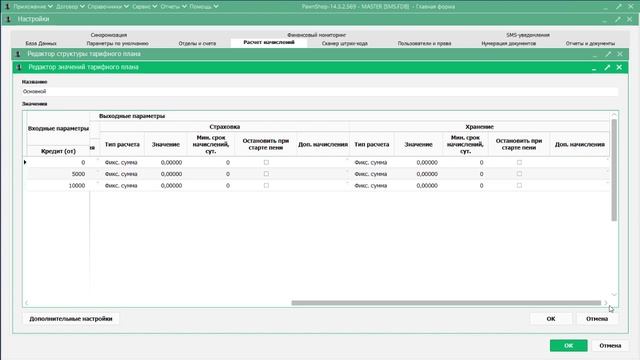The image size is (640, 360).
Task: Click the Кредит (от) column header
Action: coord(58,151)
